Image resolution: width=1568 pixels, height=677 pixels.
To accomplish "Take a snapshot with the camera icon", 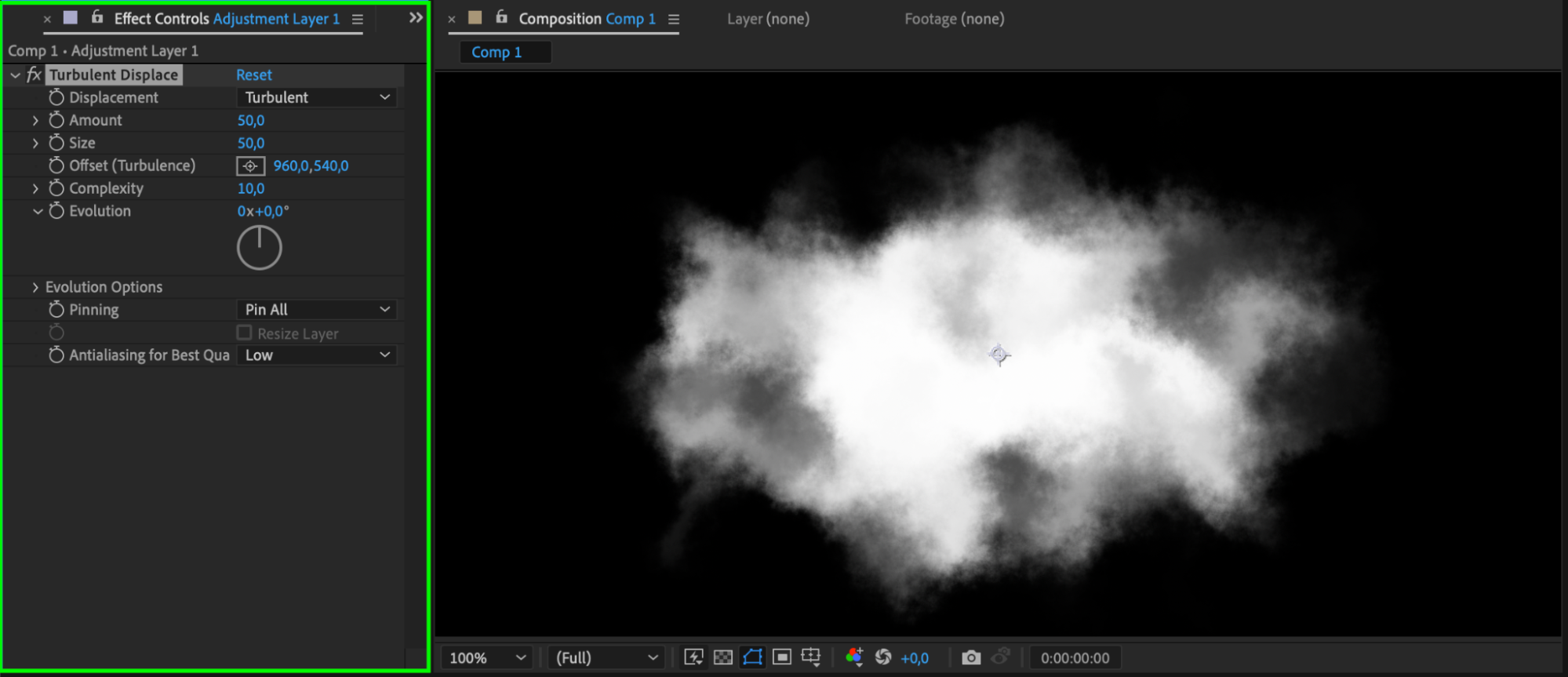I will [971, 657].
